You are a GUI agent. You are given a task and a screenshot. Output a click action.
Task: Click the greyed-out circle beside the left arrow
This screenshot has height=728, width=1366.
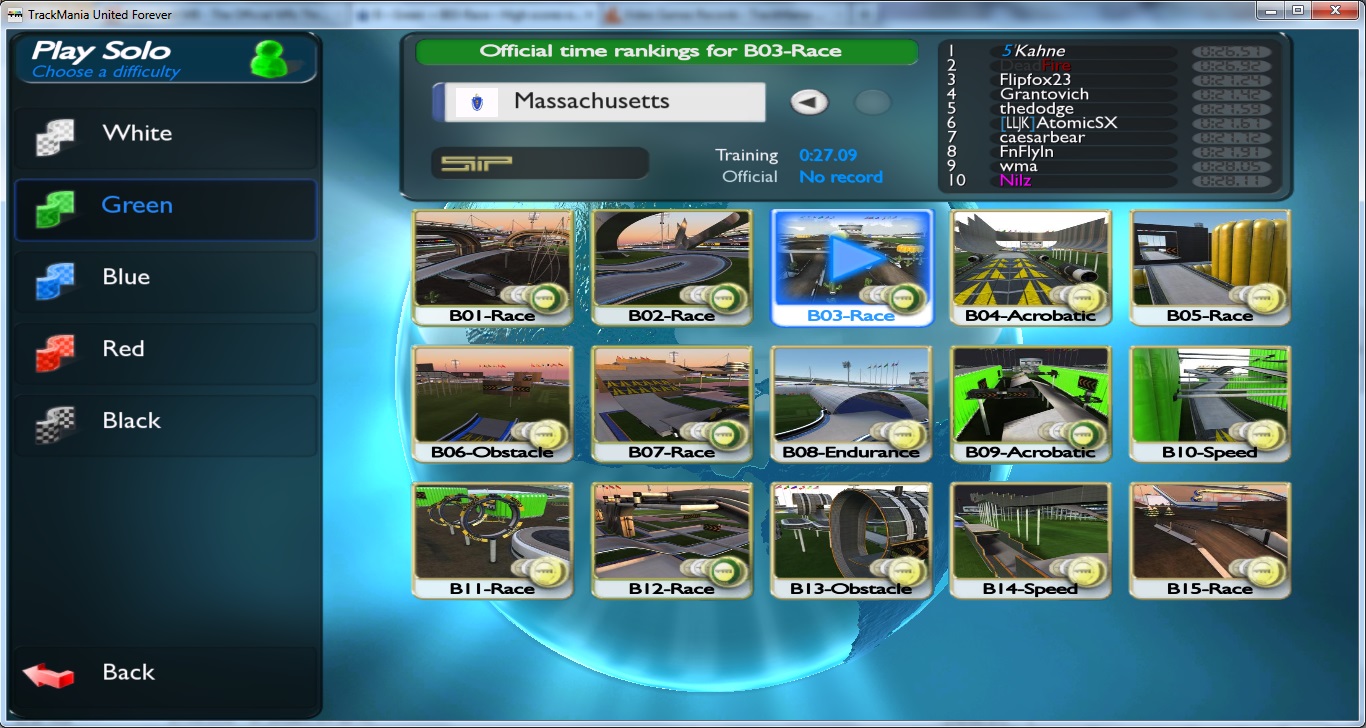coord(873,102)
